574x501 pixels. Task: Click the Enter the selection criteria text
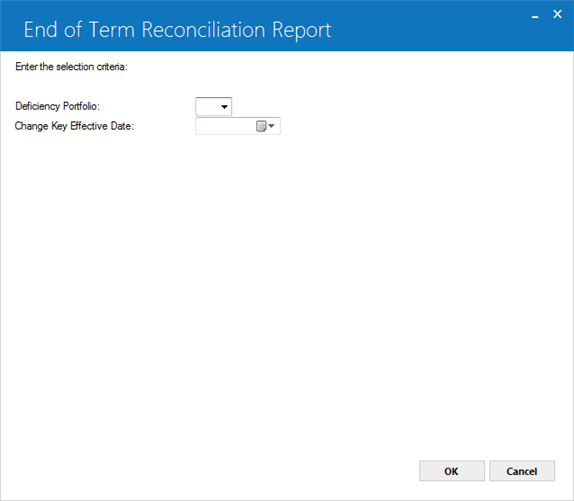point(71,67)
